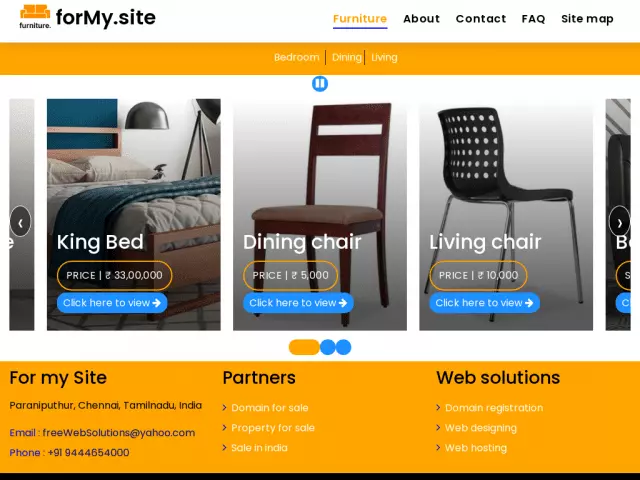
Task: Click here to view Dining chair
Action: point(298,303)
